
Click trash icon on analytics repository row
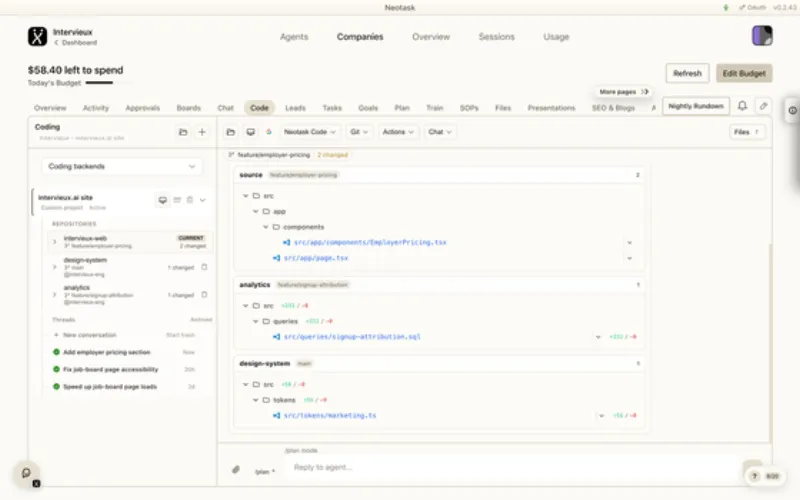coord(204,294)
